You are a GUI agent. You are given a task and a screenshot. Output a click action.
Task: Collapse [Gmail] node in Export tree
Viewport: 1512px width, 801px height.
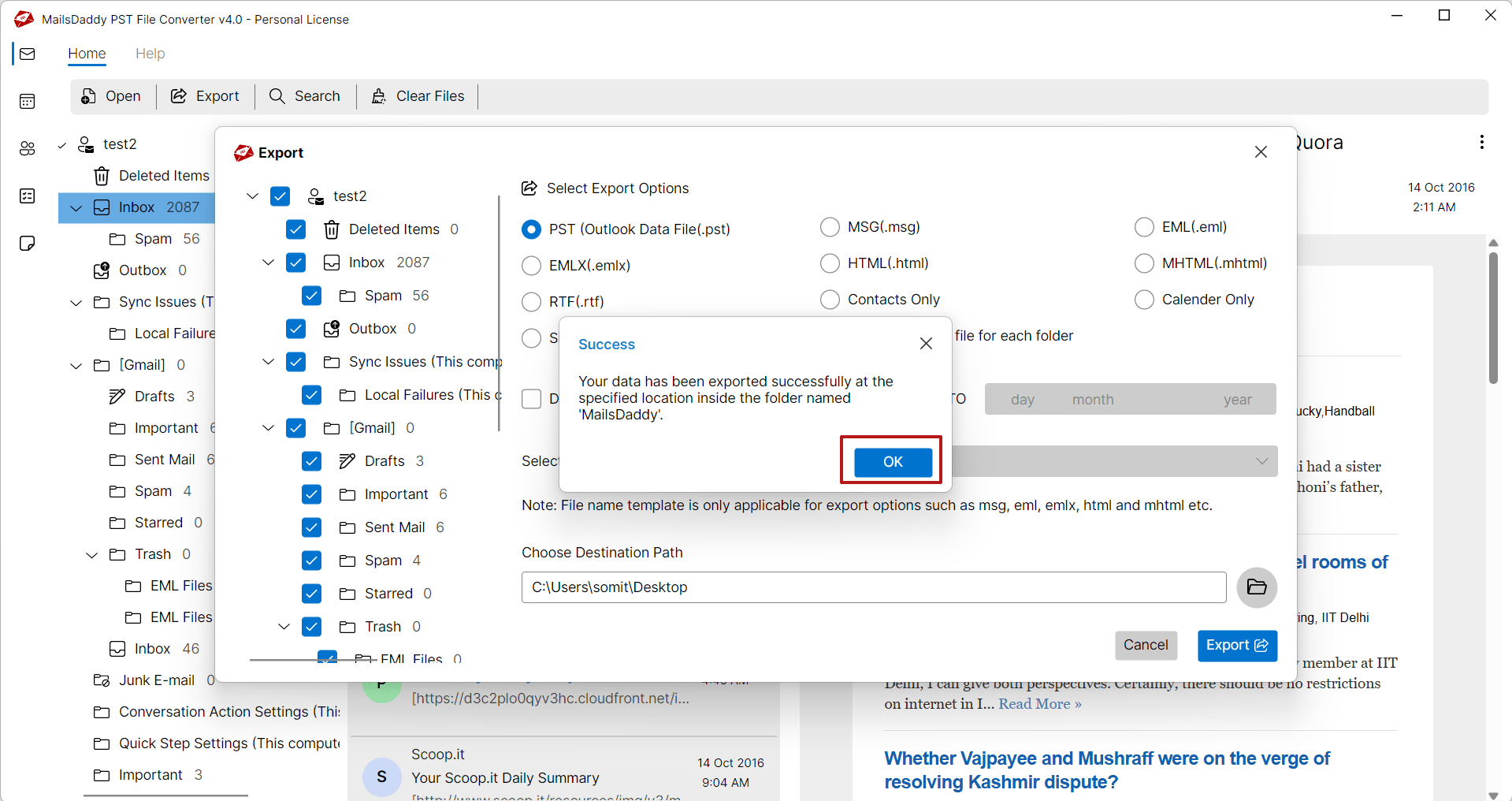(x=268, y=428)
